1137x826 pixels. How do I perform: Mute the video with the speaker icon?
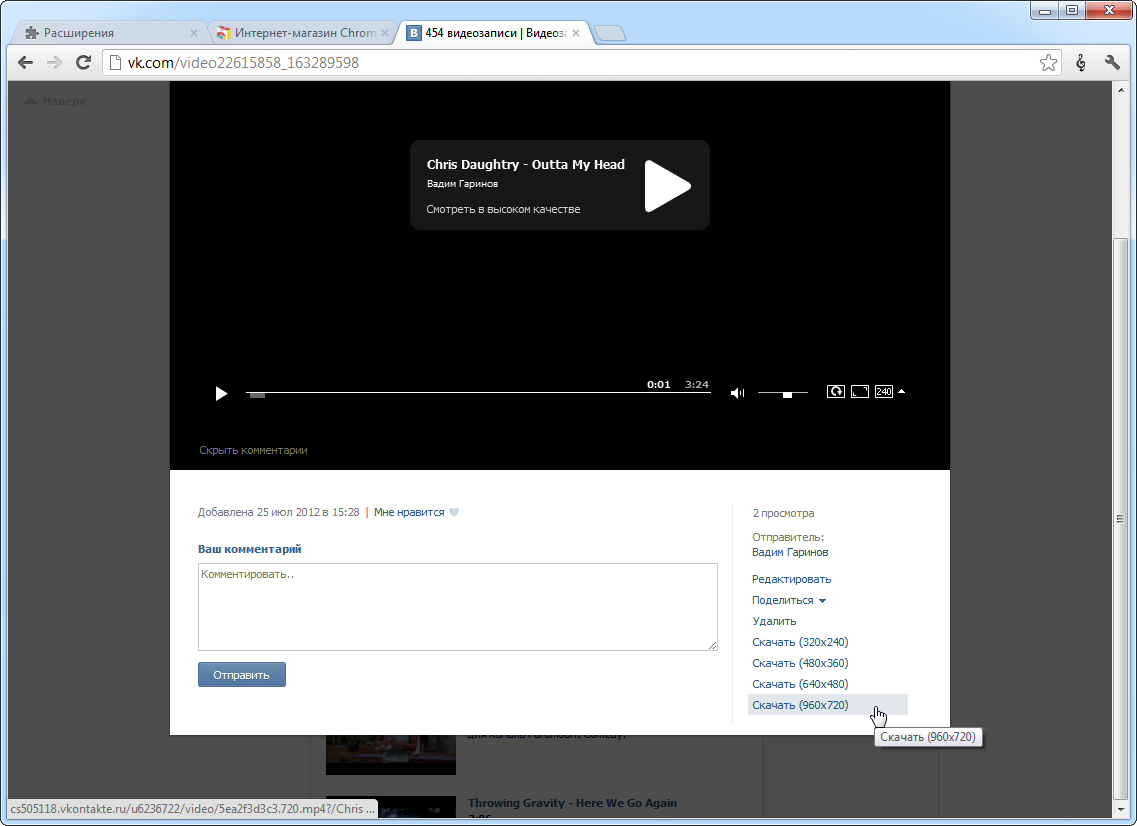[737, 393]
